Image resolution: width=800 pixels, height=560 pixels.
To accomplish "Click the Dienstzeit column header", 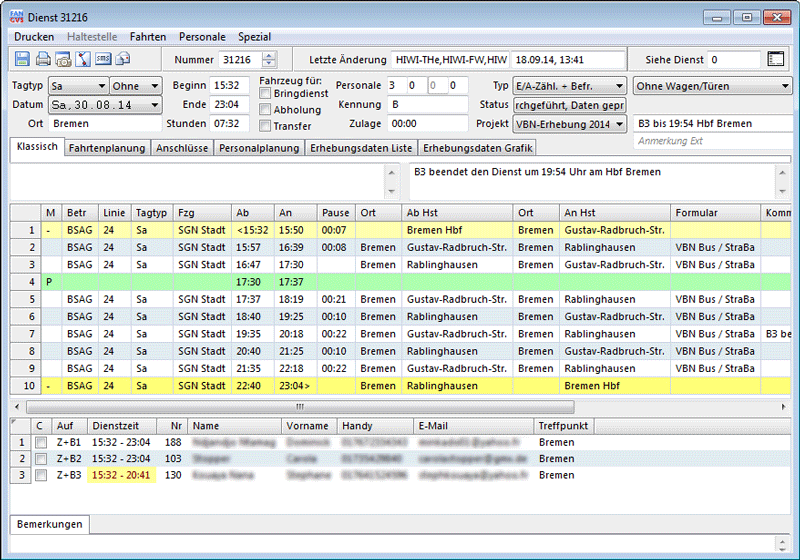I will 121,426.
